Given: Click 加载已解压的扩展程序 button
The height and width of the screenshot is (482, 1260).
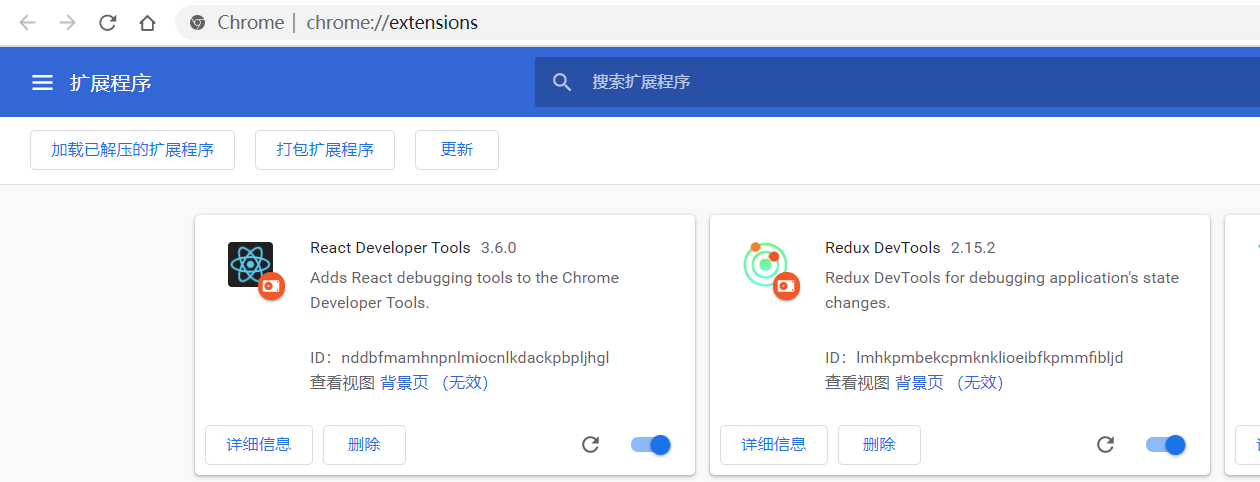Looking at the screenshot, I should click(x=133, y=150).
